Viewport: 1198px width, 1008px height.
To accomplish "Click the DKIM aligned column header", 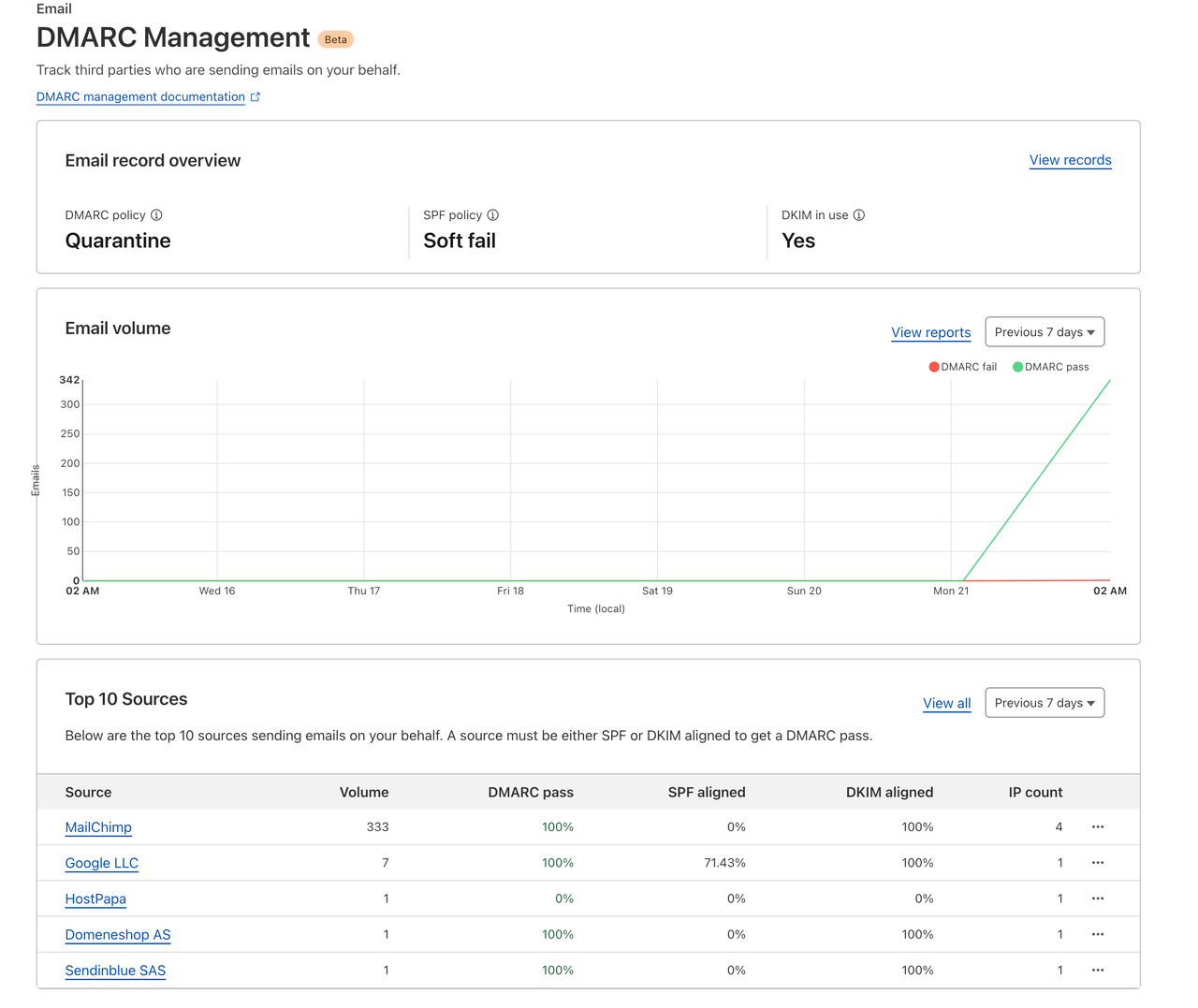I will tap(889, 792).
